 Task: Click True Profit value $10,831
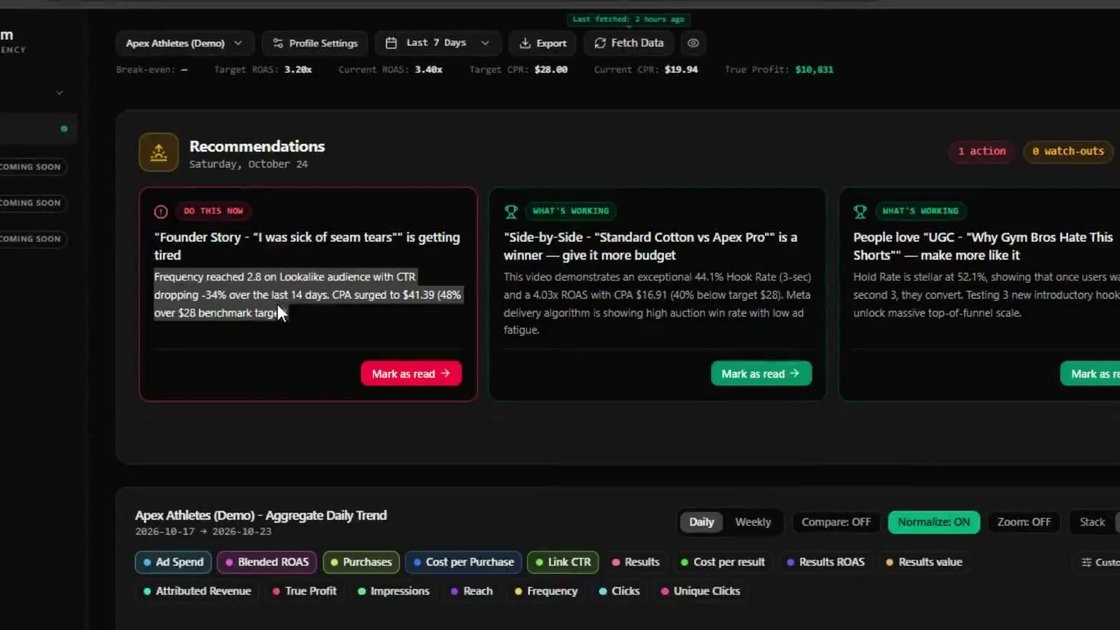click(x=814, y=69)
